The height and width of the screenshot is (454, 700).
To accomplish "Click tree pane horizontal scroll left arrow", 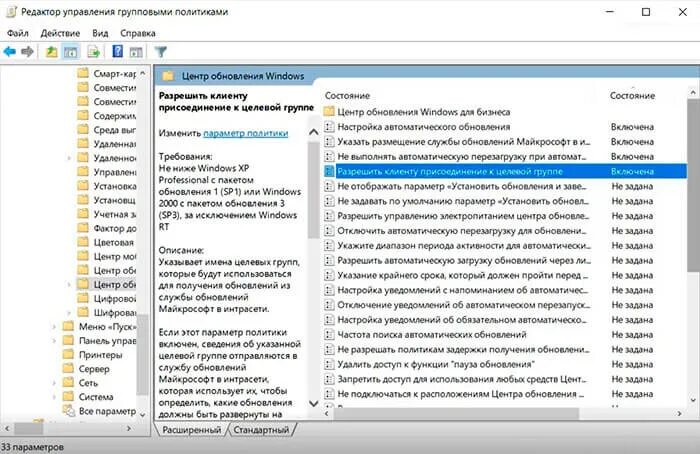I will [7, 429].
